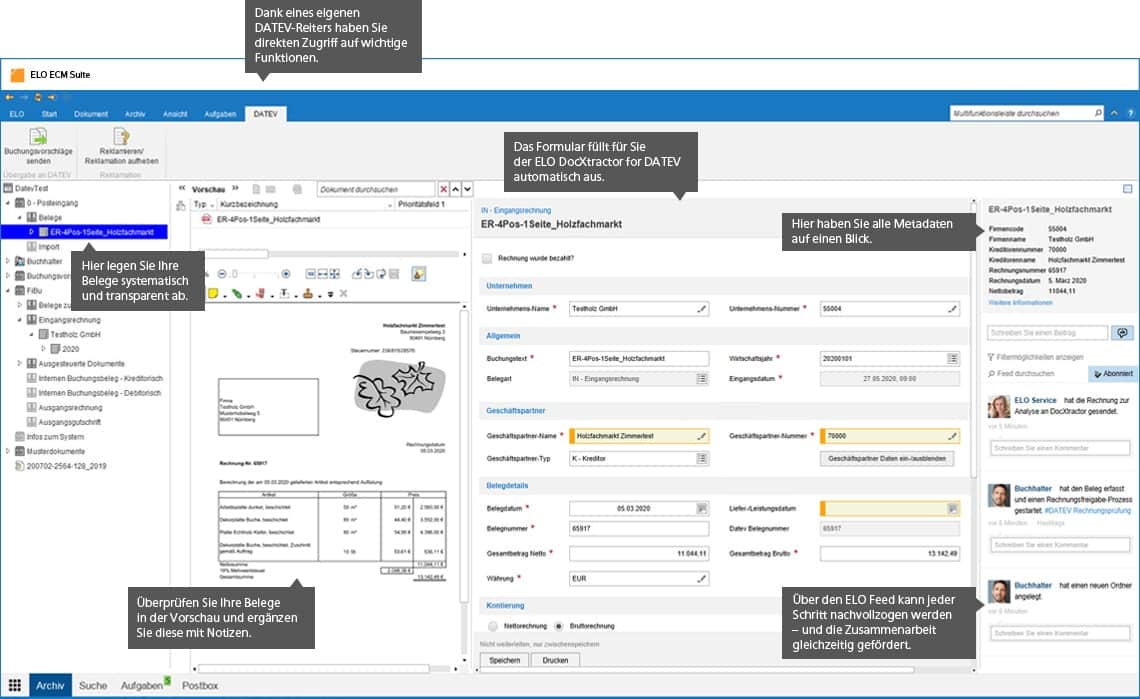Click the calendar icon beside Belegdatum
1140x699 pixels.
click(701, 508)
